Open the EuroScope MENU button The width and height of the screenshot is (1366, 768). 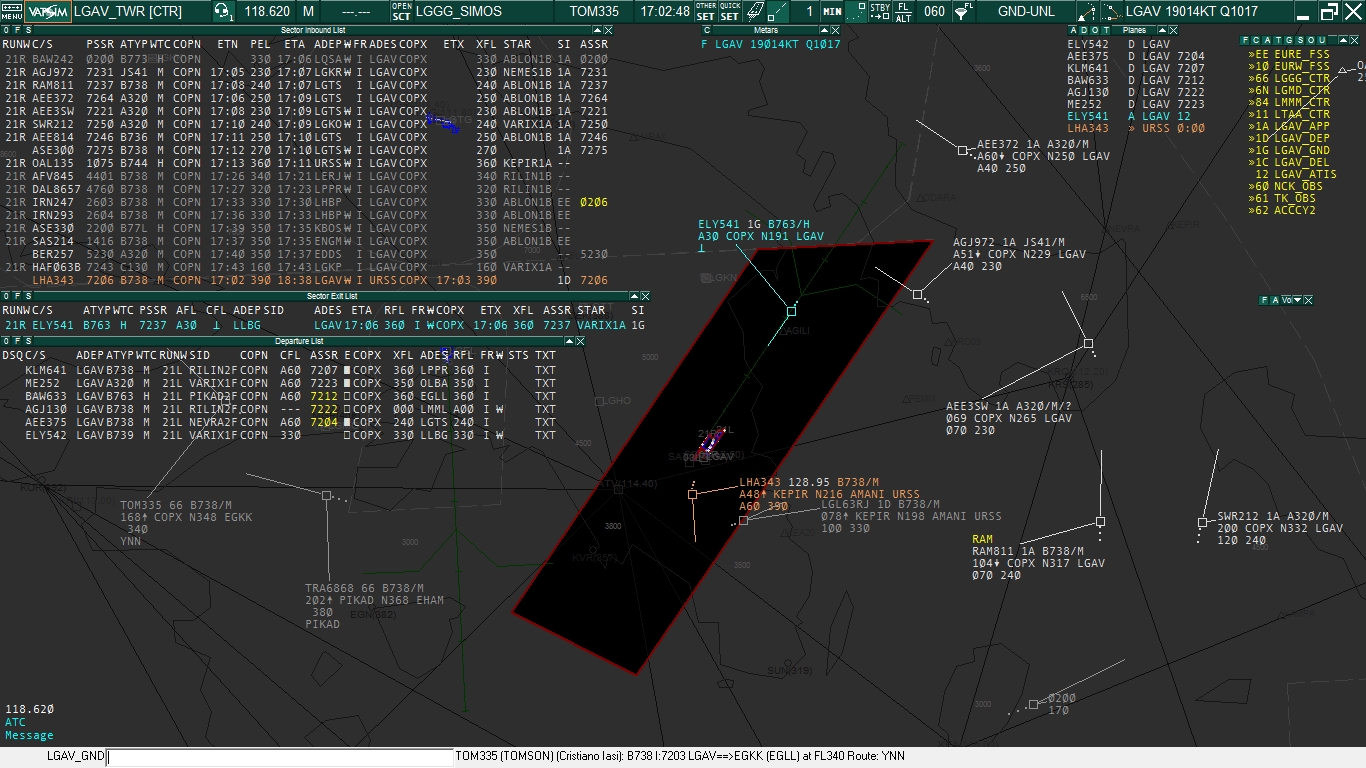click(12, 12)
